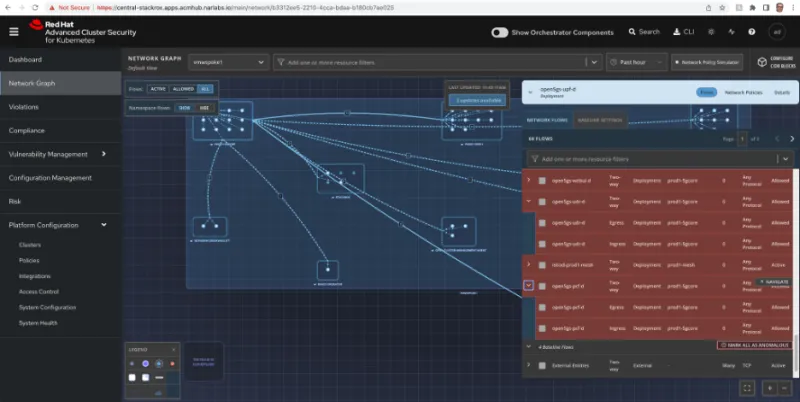Zoom in the graph with plus button
Screen dimensions: 800x402
tap(770, 387)
